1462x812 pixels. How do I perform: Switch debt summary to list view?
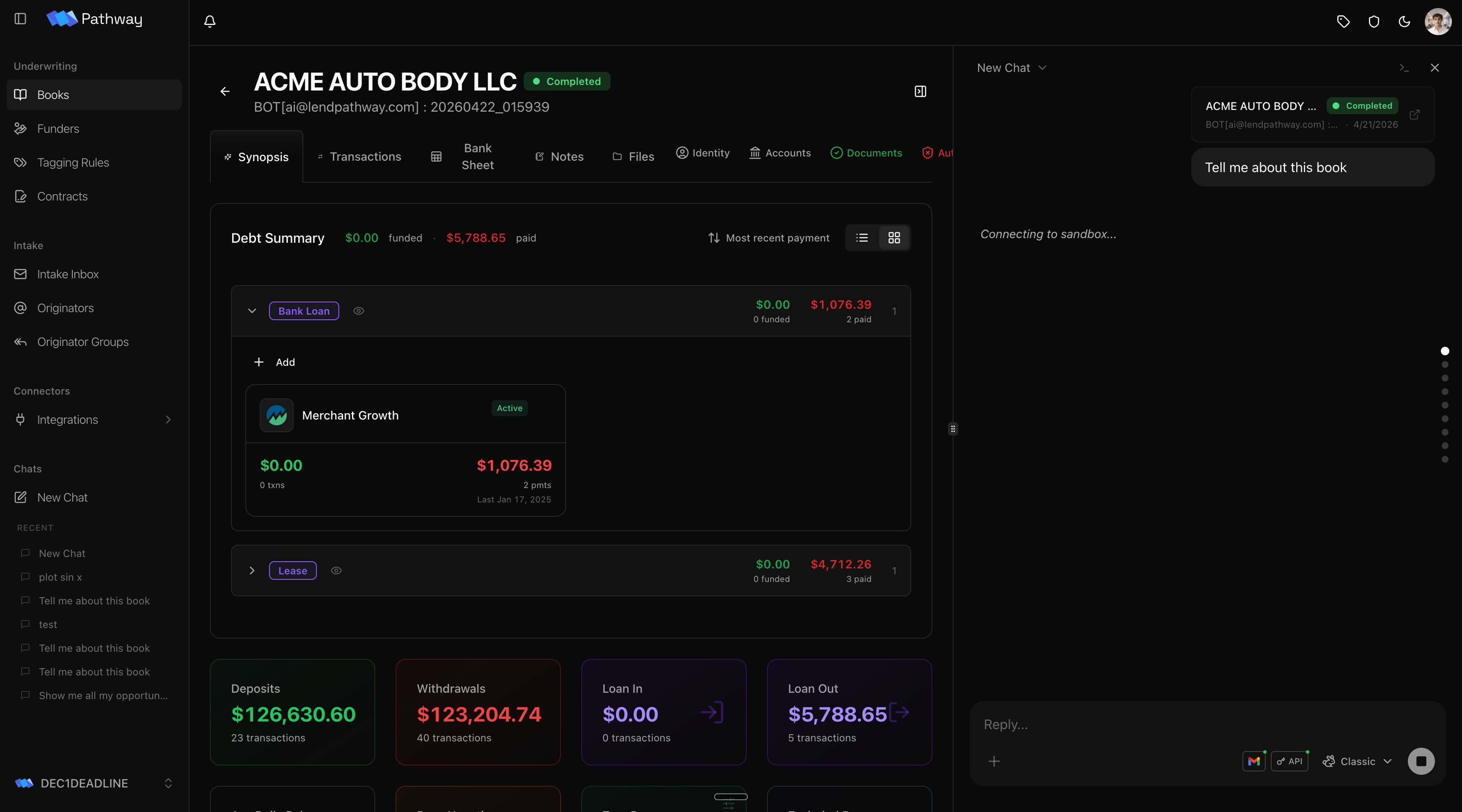click(x=862, y=238)
